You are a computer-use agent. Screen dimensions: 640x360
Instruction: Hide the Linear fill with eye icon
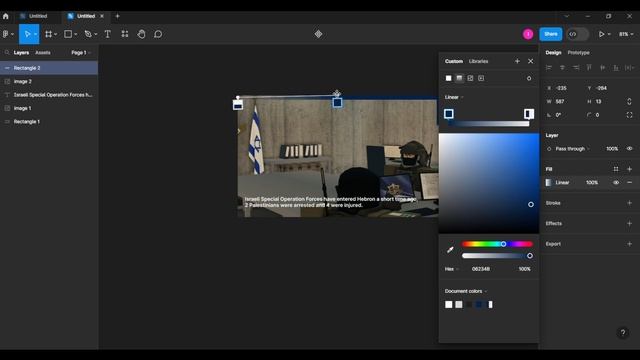616,182
